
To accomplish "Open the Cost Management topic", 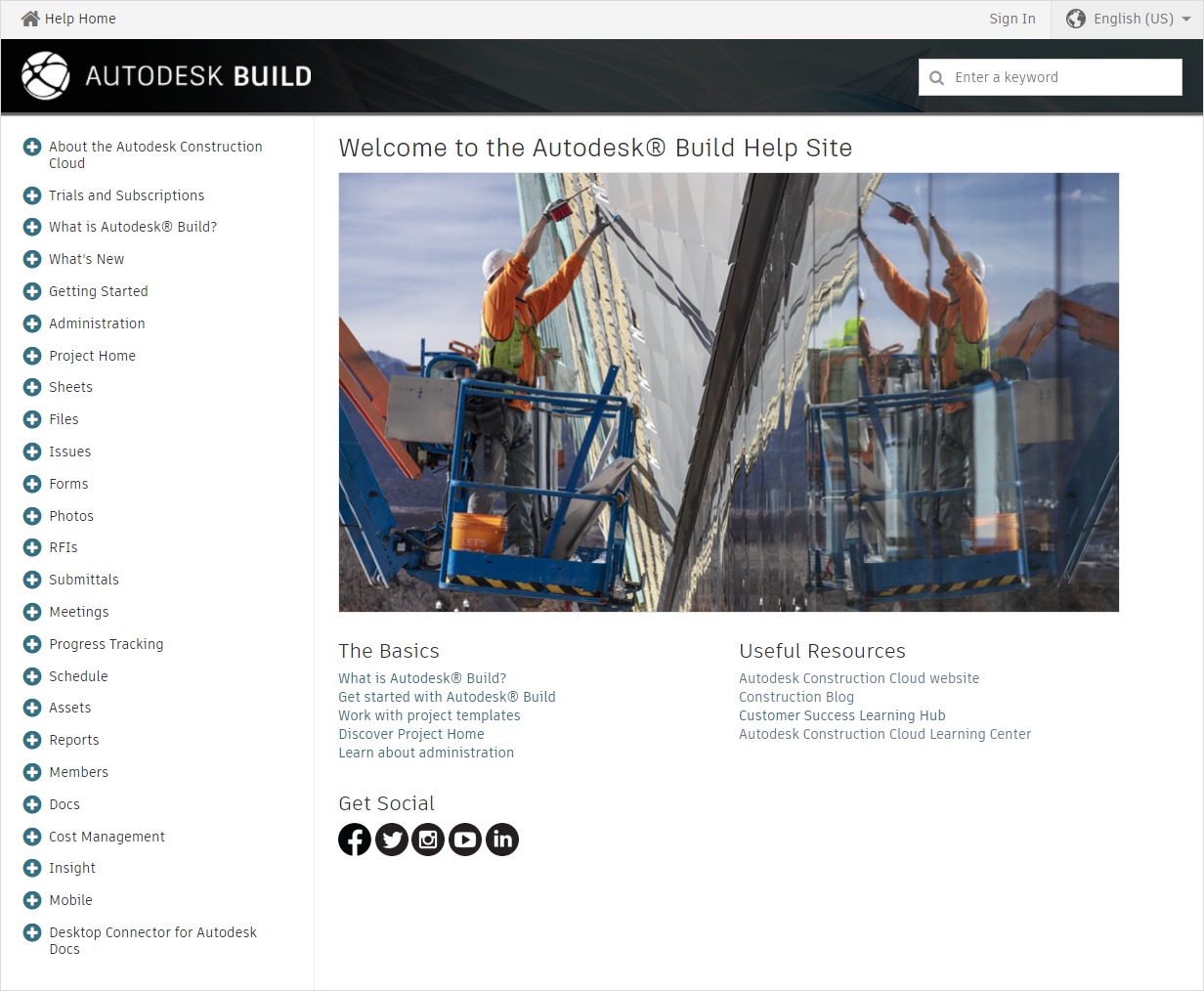I will 107,837.
